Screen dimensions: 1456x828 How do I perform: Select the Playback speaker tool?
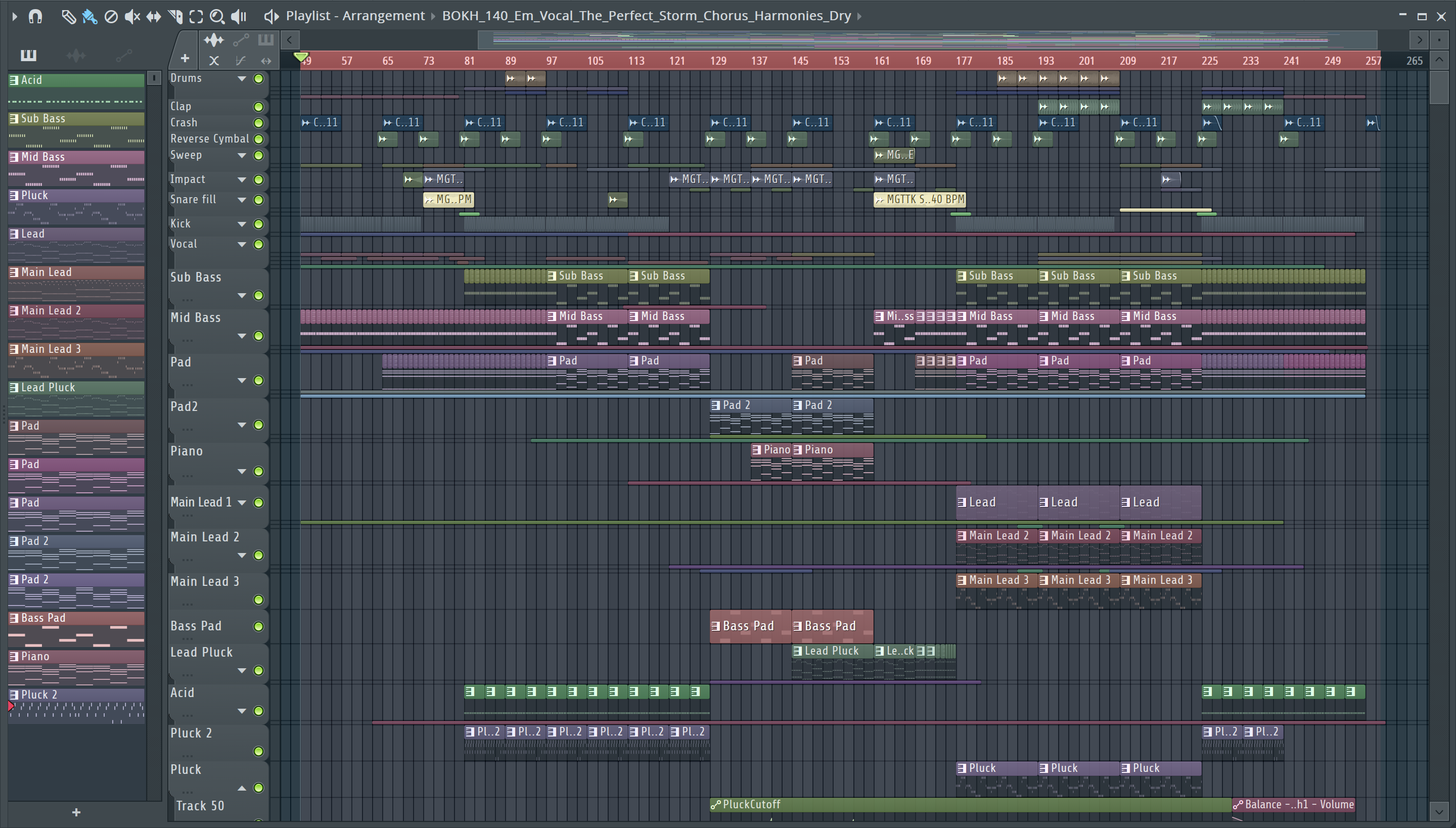(239, 17)
